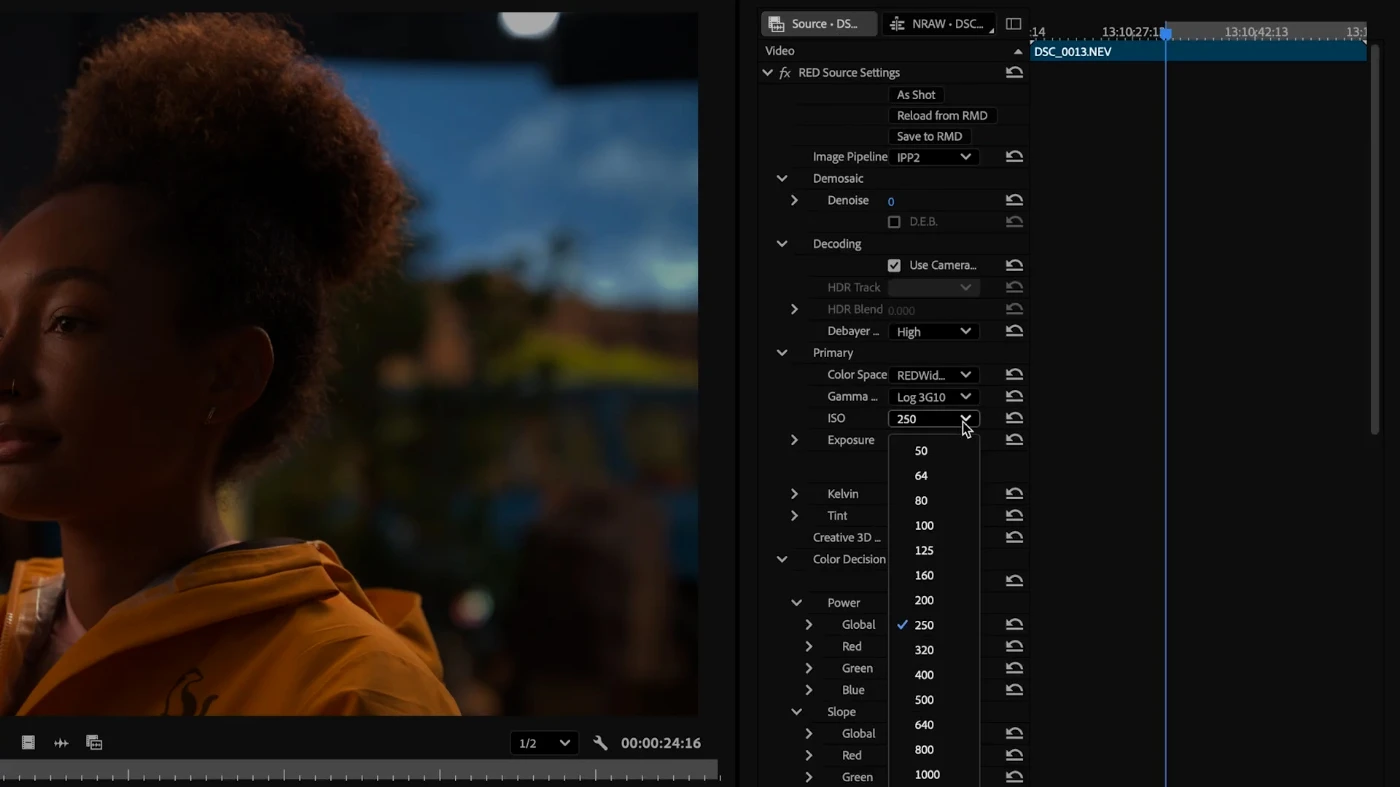Screen dimensions: 1400x787
Task: Toggle the panel layout icon beside NRAW tab
Action: click(x=1013, y=24)
